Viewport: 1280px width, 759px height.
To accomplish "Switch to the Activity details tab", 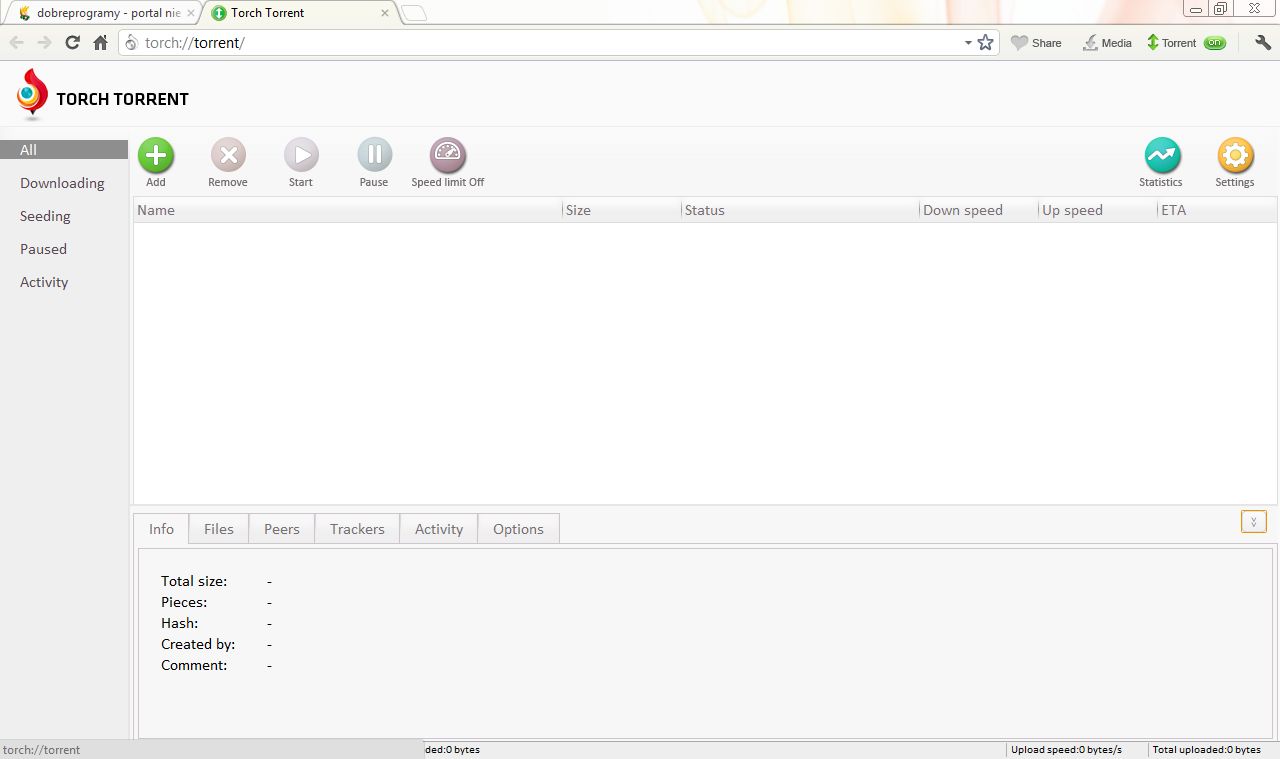I will pos(439,529).
